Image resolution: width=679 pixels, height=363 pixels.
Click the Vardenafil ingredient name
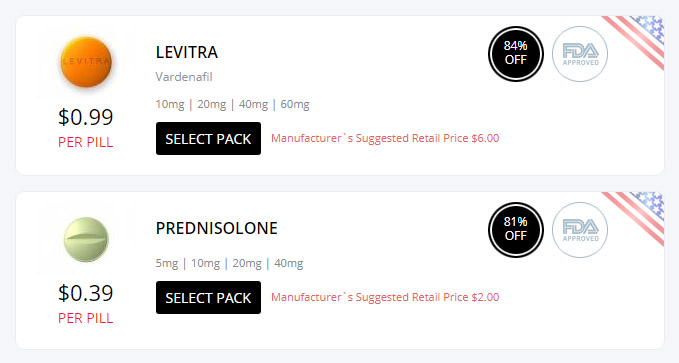184,77
